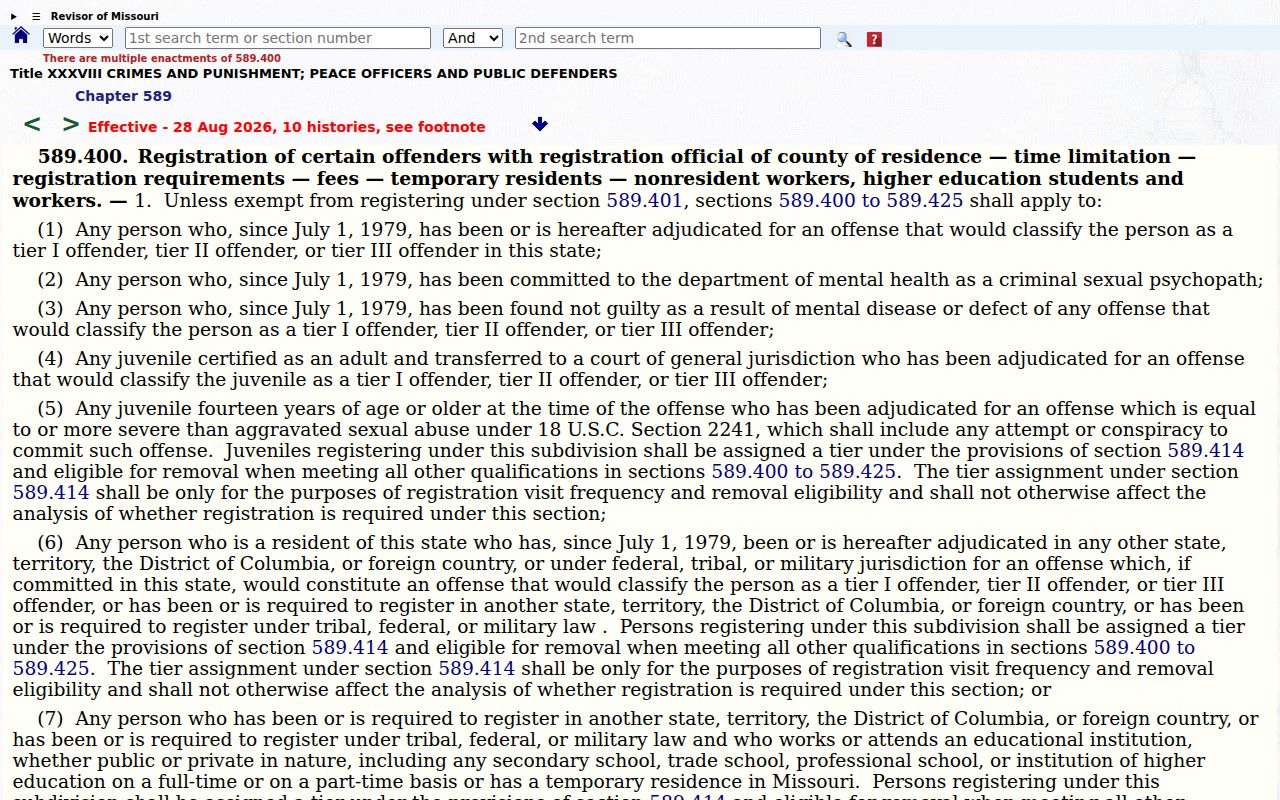Open 589.414 link starting a line in subdivision (5)

51,492
